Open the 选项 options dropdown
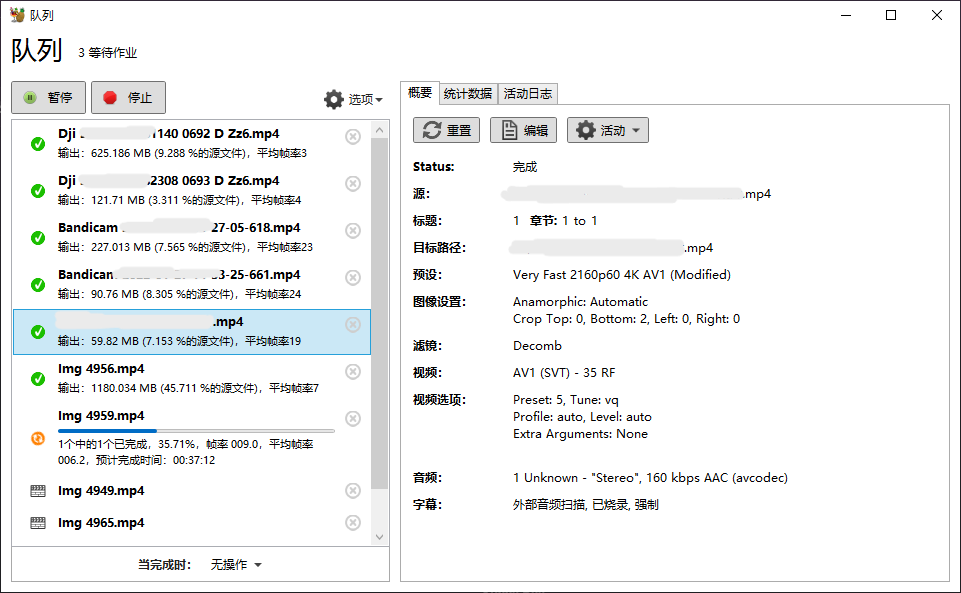 click(353, 100)
